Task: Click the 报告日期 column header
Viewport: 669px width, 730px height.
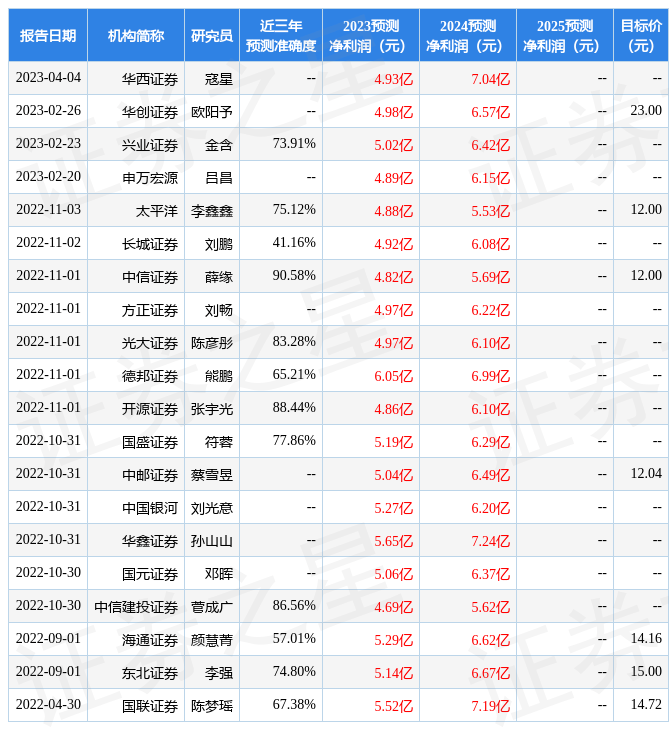Action: 48,35
